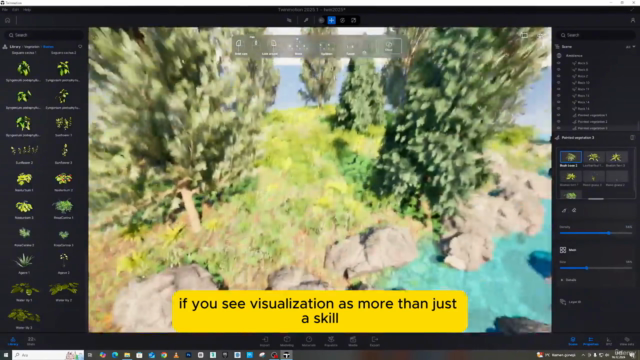
Task: Select the eyedropper picker tool
Action: 306,20
